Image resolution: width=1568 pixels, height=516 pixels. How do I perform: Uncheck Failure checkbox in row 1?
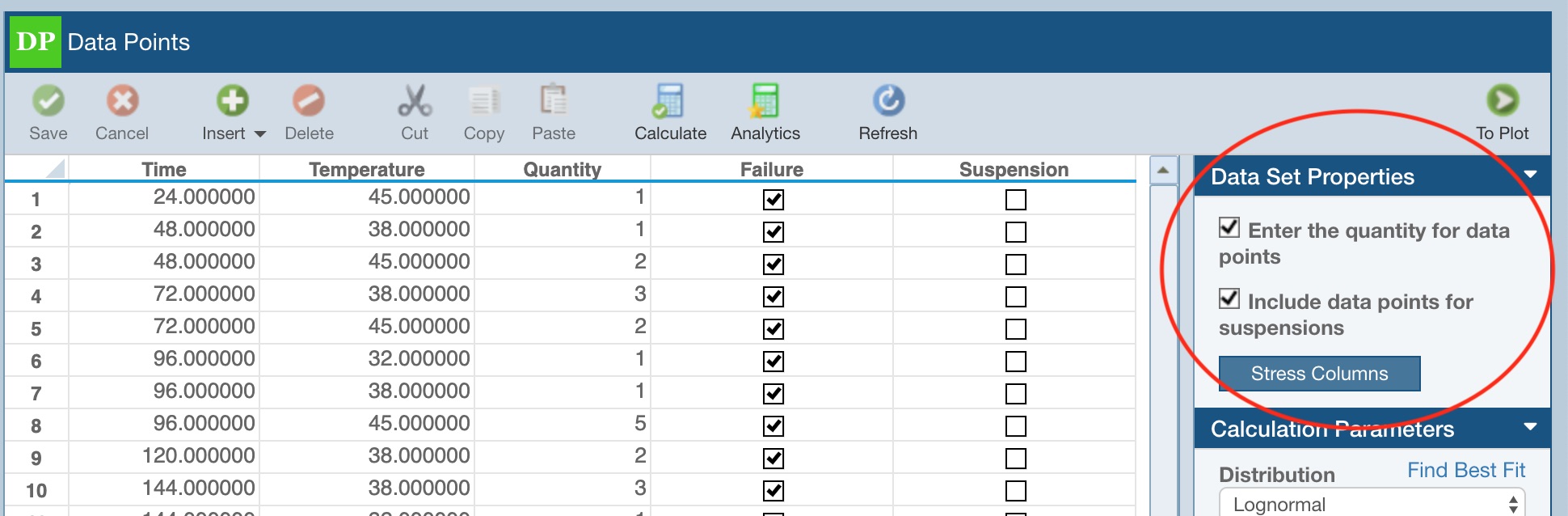[773, 200]
